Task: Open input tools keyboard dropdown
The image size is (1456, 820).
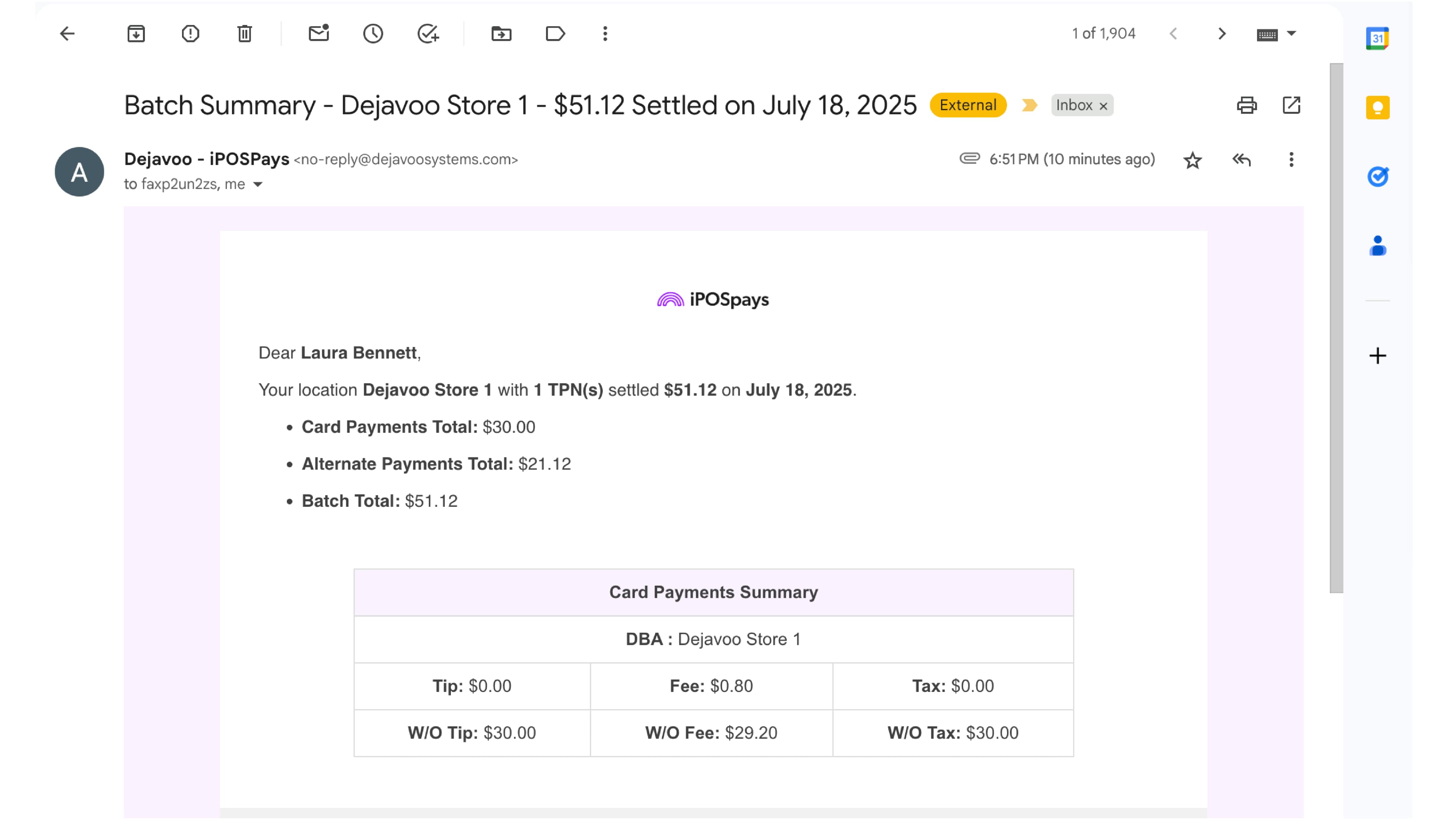Action: coord(1291,34)
